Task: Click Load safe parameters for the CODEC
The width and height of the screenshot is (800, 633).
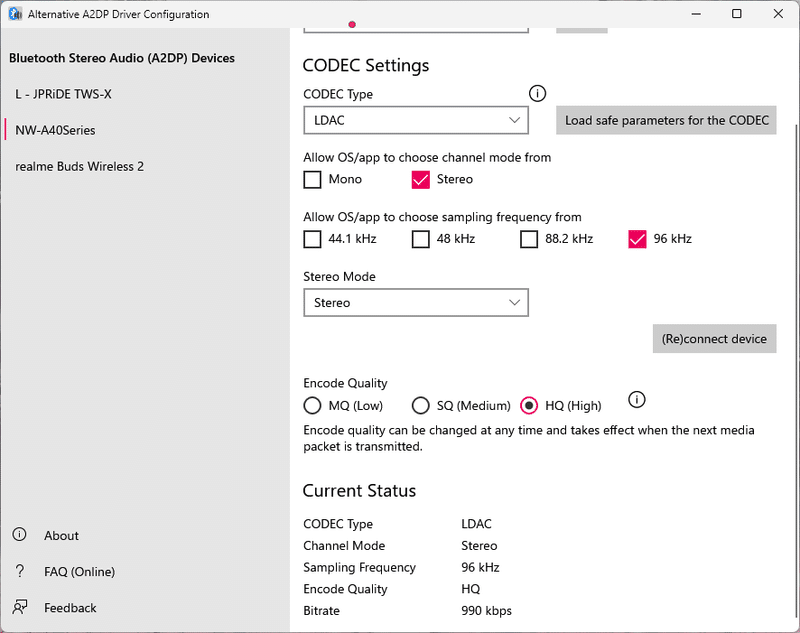Action: point(666,119)
